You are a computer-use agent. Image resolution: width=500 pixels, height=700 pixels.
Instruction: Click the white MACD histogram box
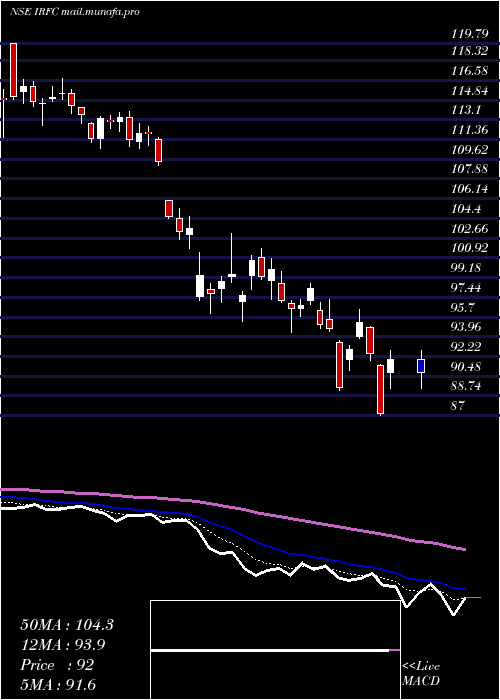[275, 650]
